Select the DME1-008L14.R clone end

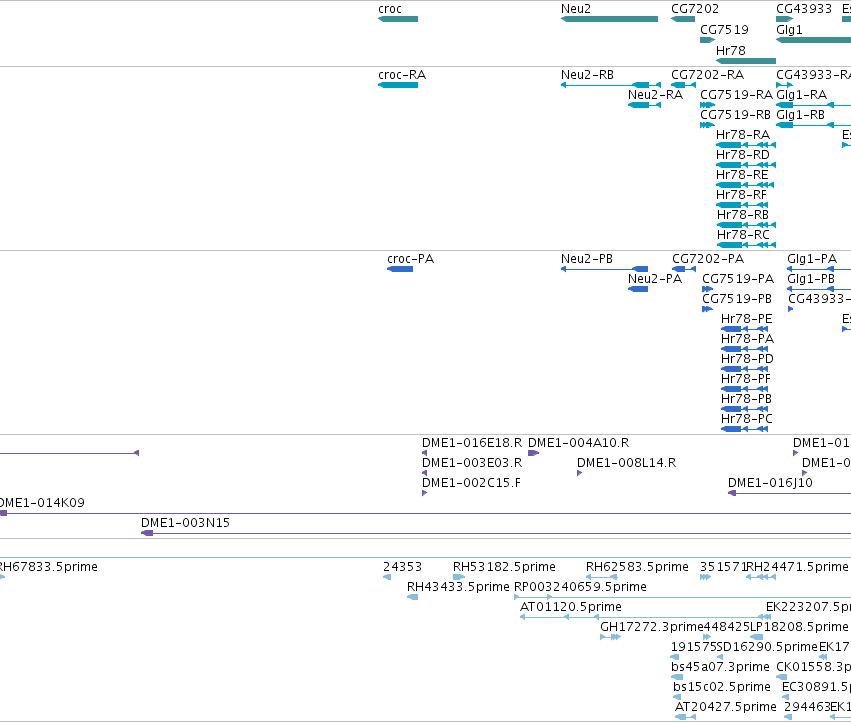pyautogui.click(x=579, y=473)
